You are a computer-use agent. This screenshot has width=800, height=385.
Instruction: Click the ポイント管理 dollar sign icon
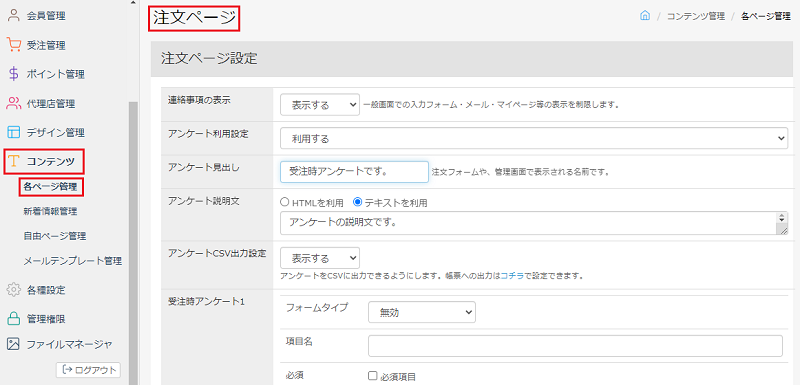pyautogui.click(x=14, y=74)
